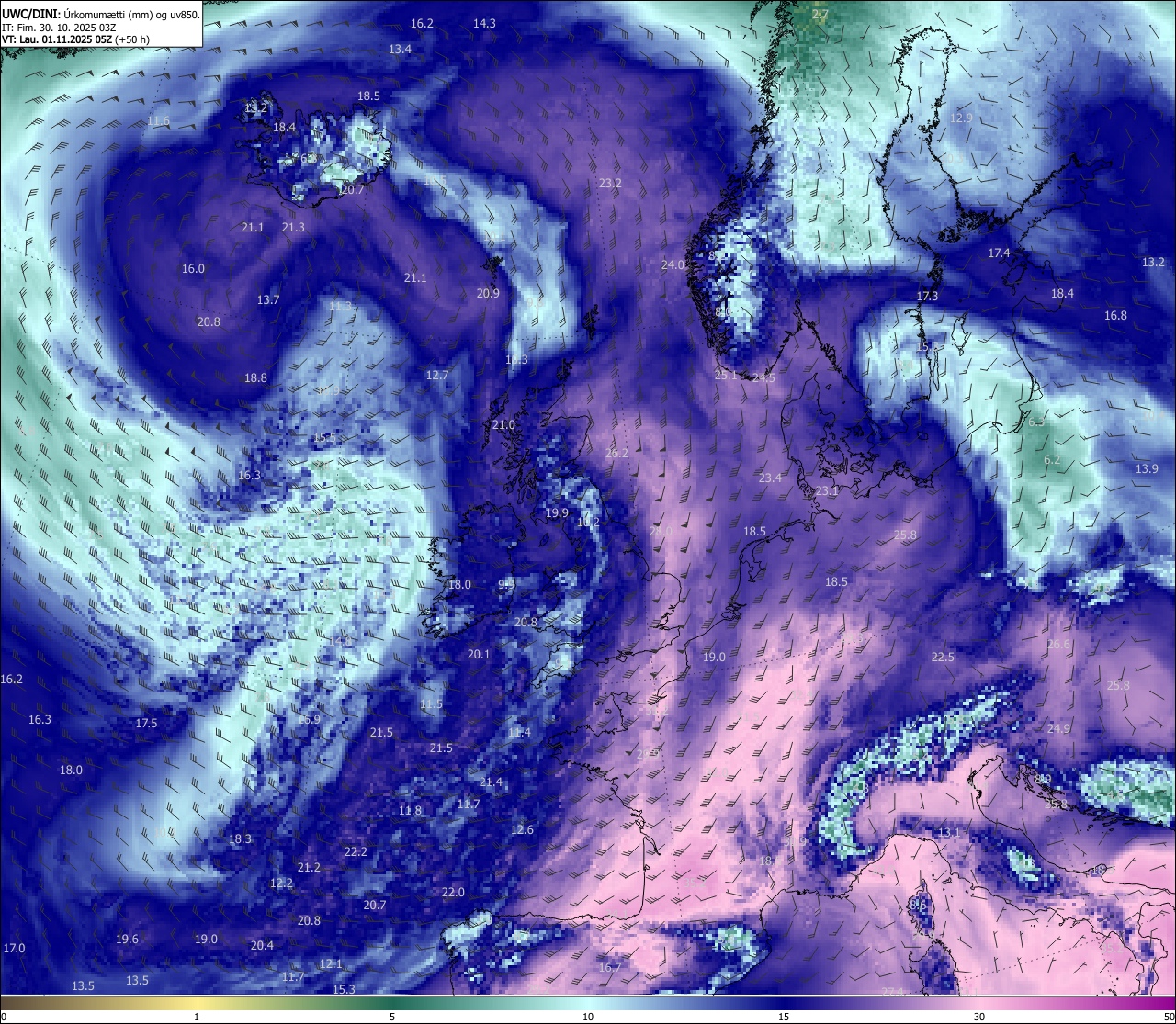
Task: Click the map value 26.6
Action: [1058, 644]
